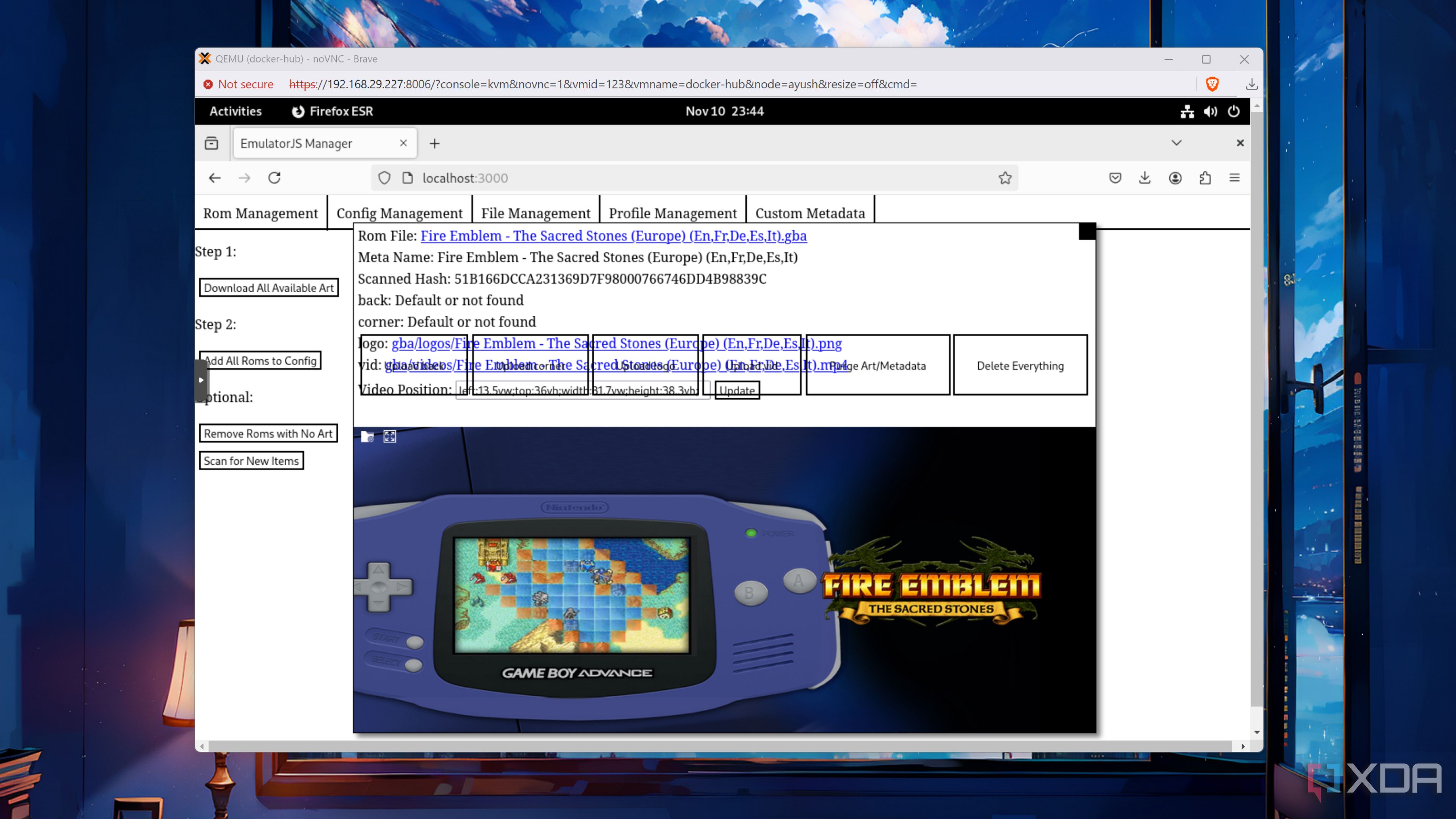Focus the localhost:3000 address field
Screen dimensions: 1456x819
point(694,178)
